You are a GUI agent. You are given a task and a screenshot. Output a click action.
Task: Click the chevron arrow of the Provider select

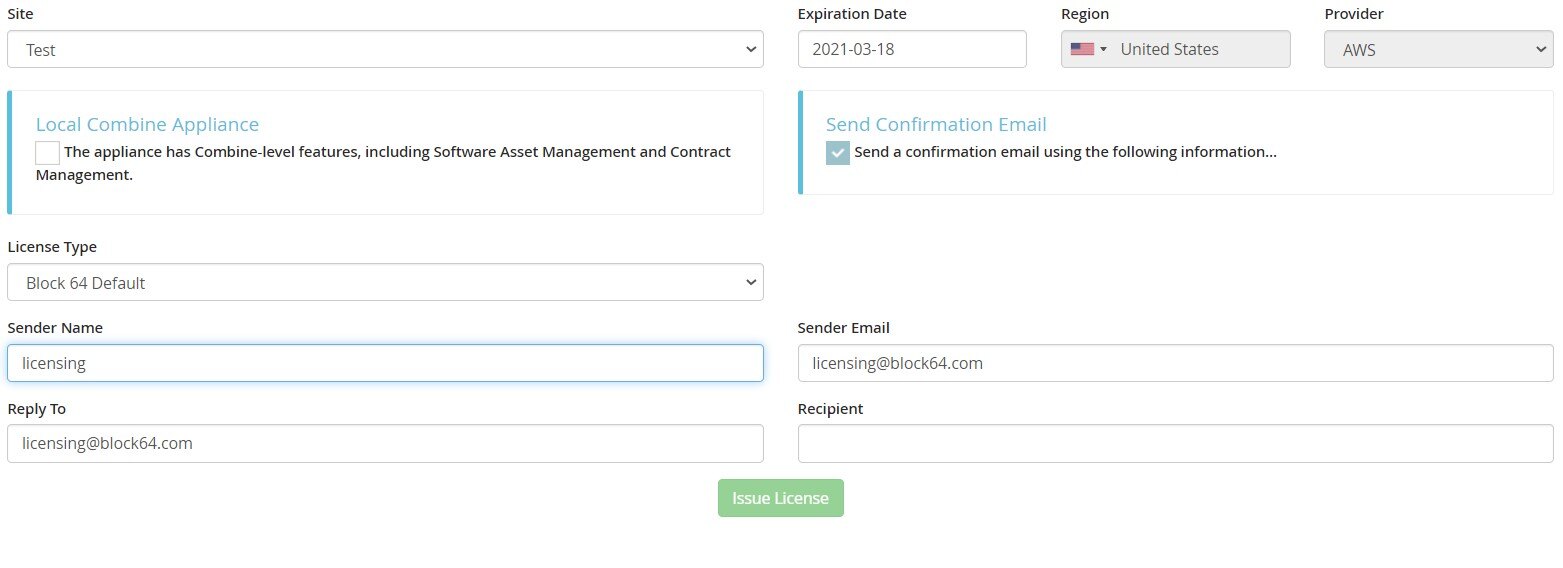click(x=1540, y=49)
